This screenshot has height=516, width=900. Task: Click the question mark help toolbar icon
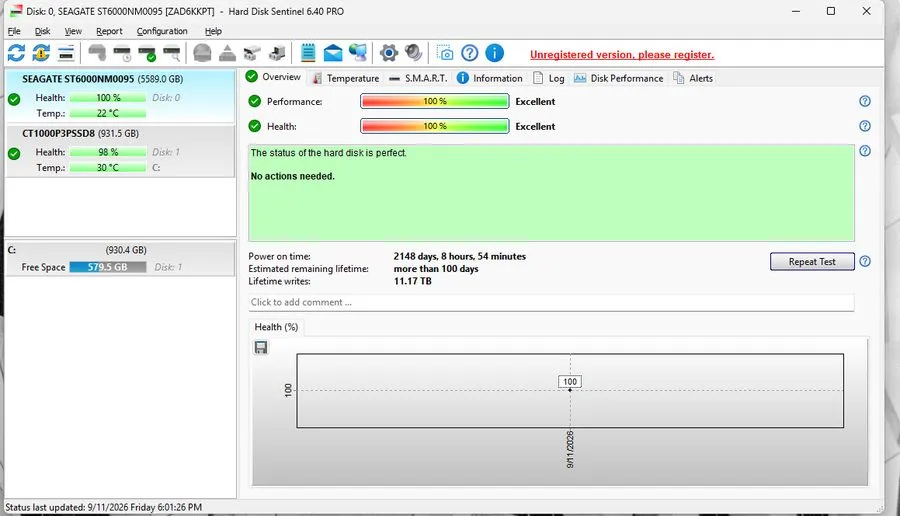point(470,53)
